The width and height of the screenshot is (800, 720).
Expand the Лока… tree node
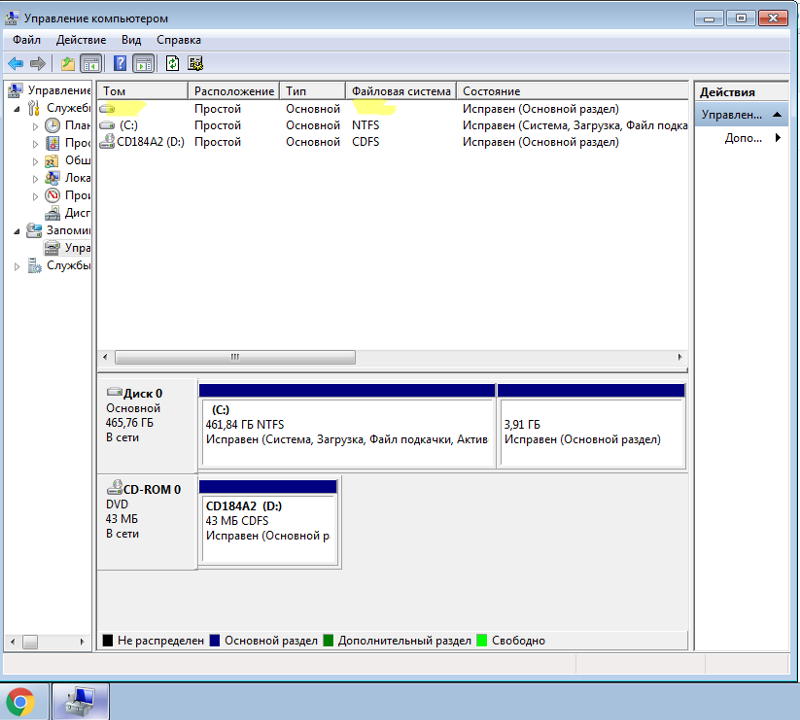[35, 179]
